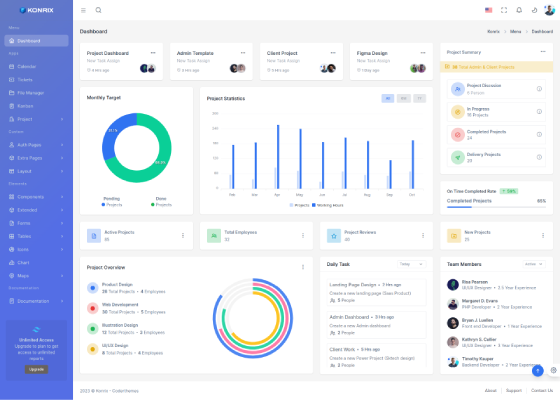Screen dimensions: 560x400
Task: Click the scroll-to-top arrow button
Action: coord(538,371)
